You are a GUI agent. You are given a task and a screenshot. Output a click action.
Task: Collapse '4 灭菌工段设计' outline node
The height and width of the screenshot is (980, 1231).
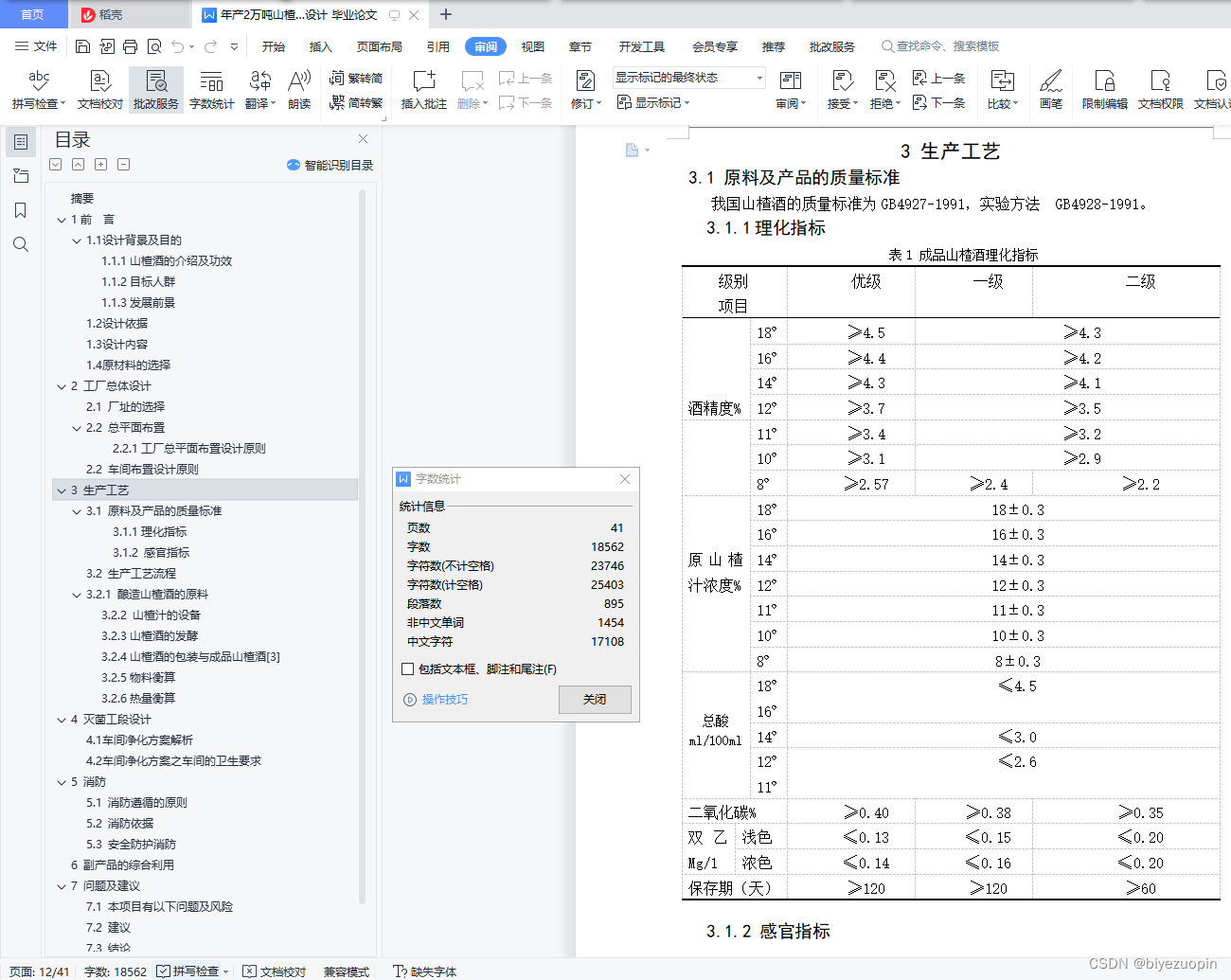[x=62, y=720]
